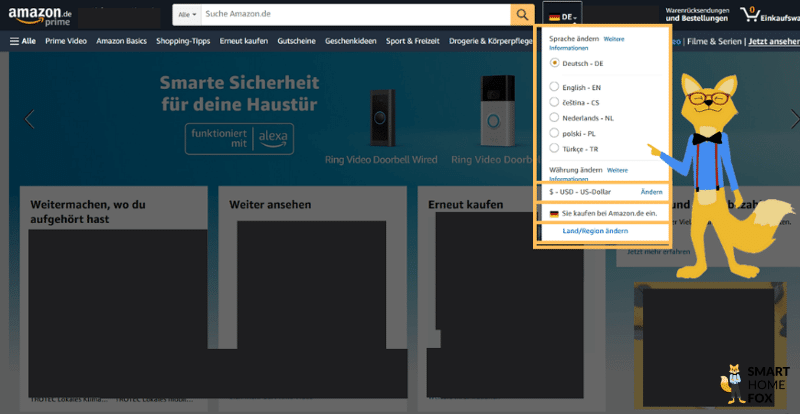The image size is (800, 414).
Task: Open Shopping-Tipps in navigation bar
Action: click(183, 41)
